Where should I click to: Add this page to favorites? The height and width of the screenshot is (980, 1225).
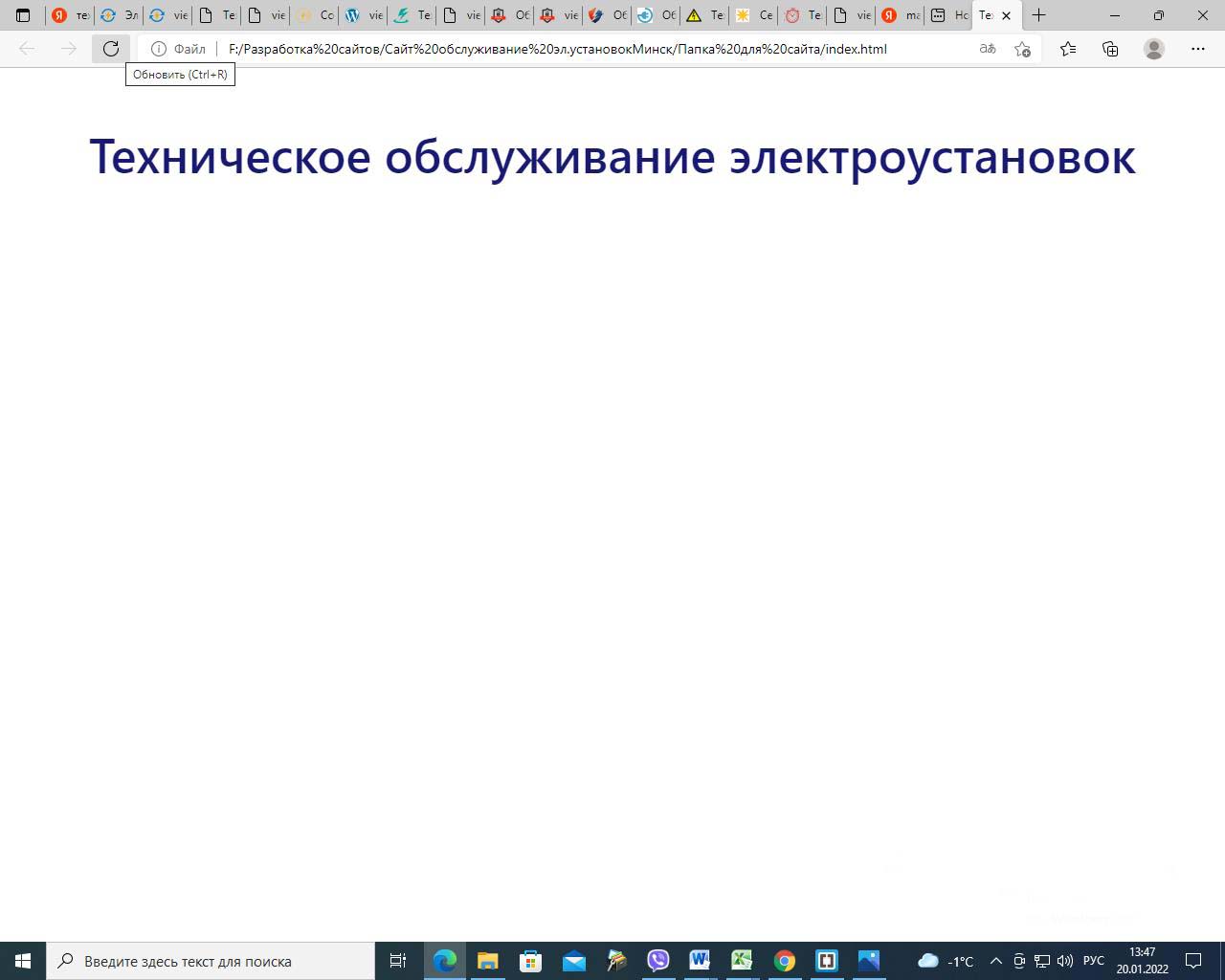(1022, 49)
